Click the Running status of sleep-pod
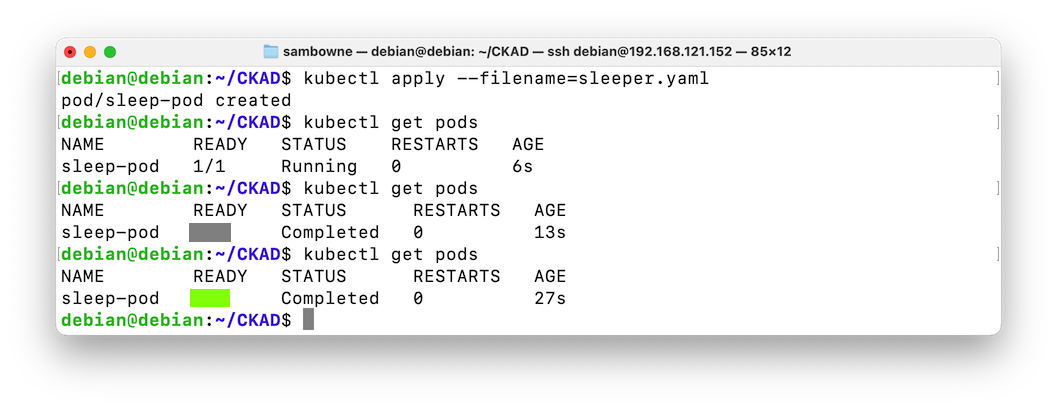Screen dimensions: 1057x409 pos(319,166)
